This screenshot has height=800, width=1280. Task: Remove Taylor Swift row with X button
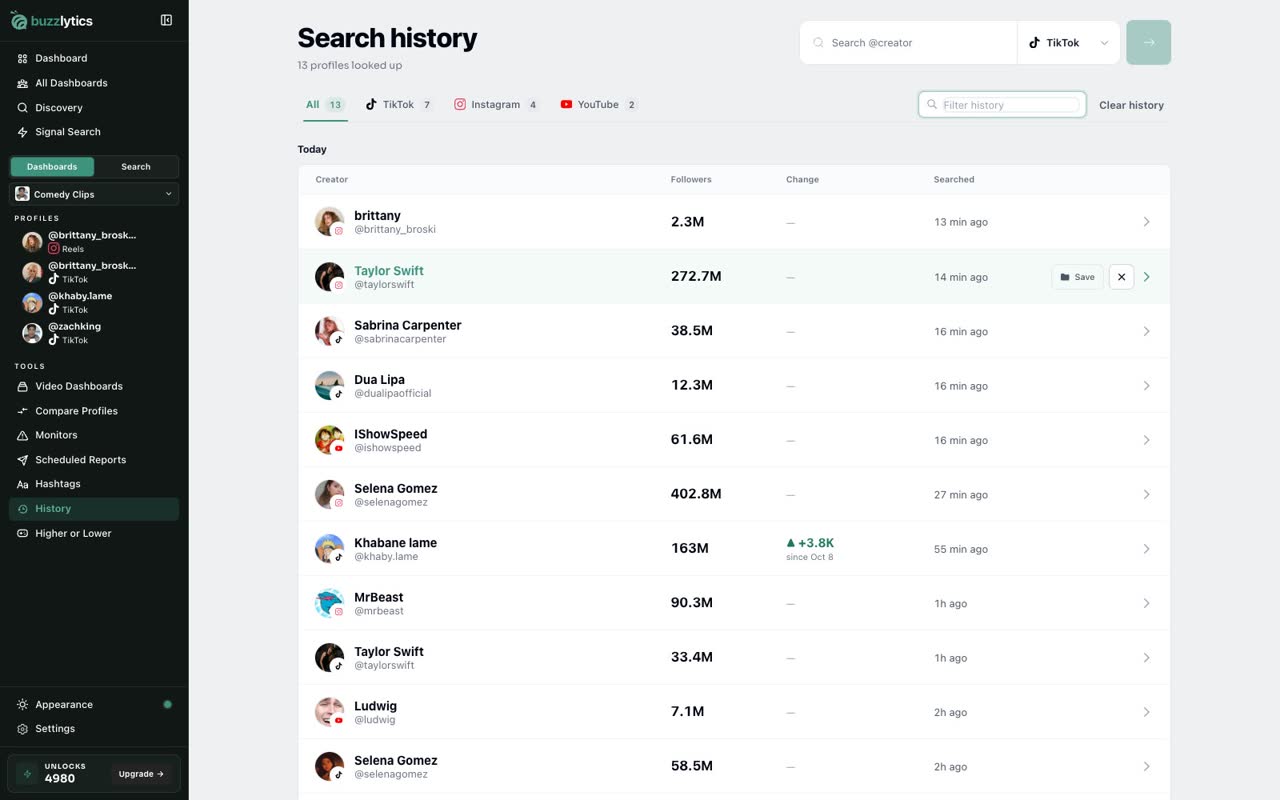(x=1121, y=277)
